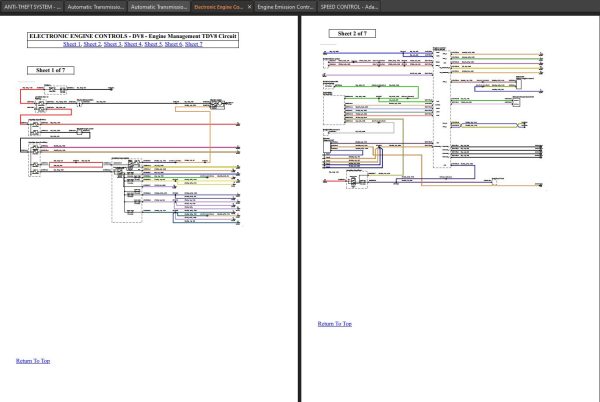Navigate to the Sheet 5 link
The width and height of the screenshot is (600, 402).
coord(153,45)
